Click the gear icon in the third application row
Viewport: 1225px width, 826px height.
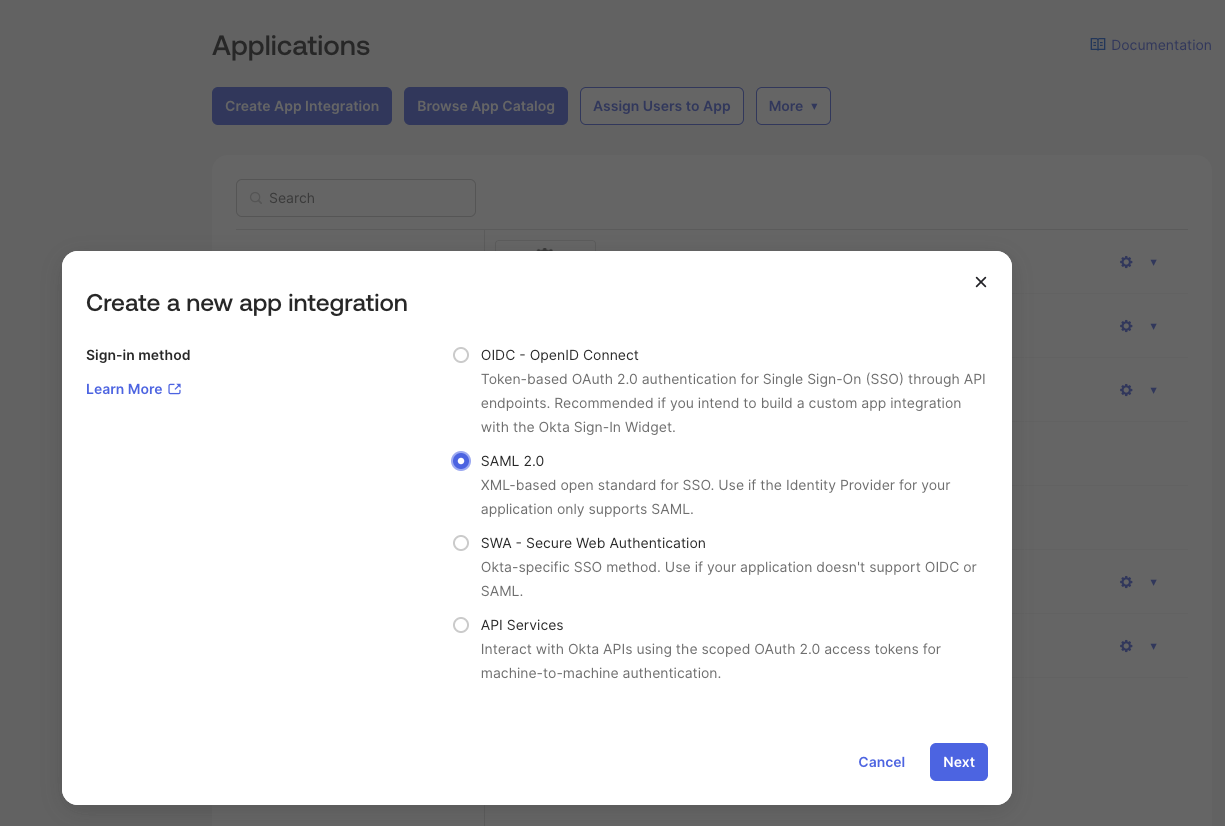point(1126,390)
